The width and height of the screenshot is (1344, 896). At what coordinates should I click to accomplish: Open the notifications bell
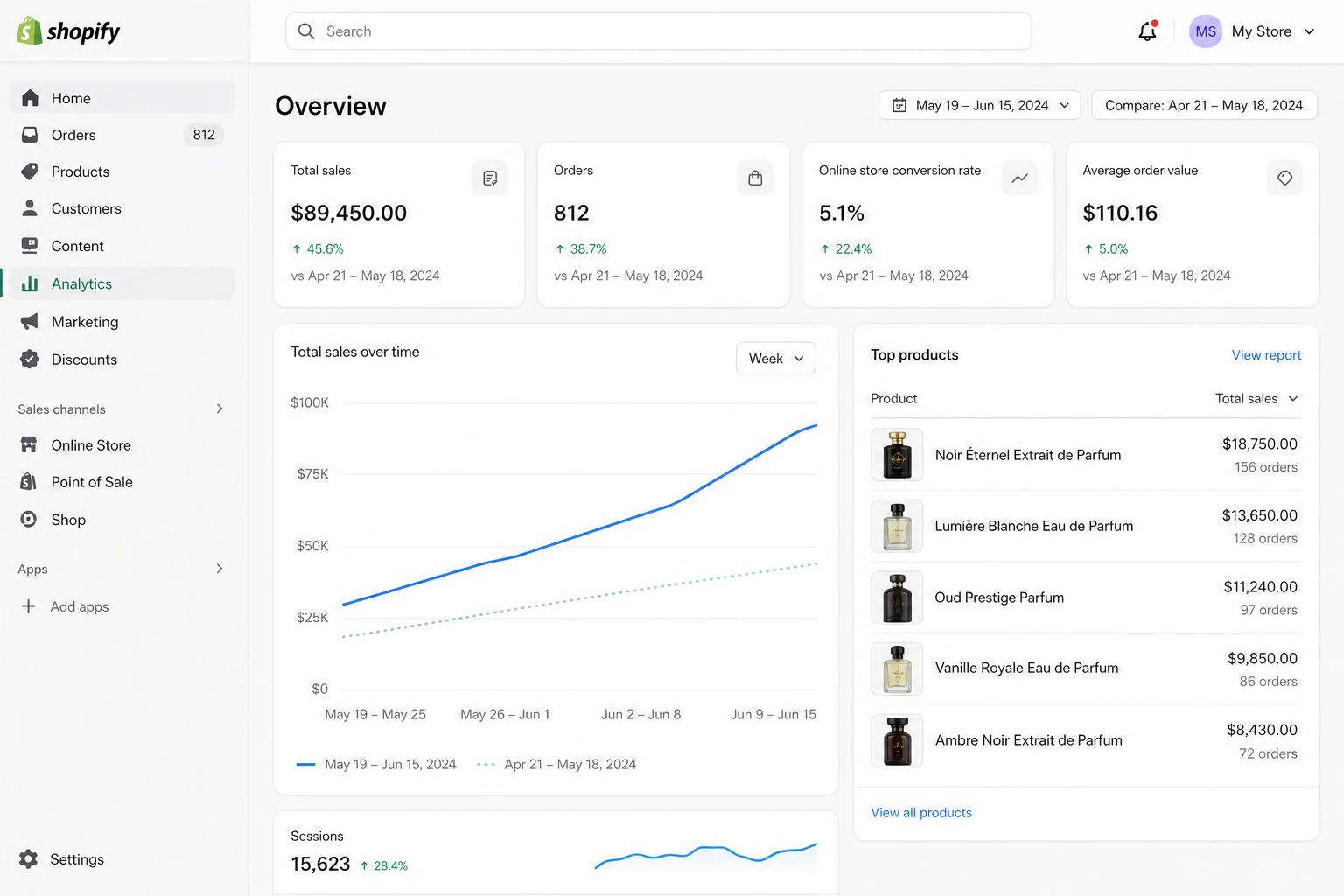(x=1147, y=31)
